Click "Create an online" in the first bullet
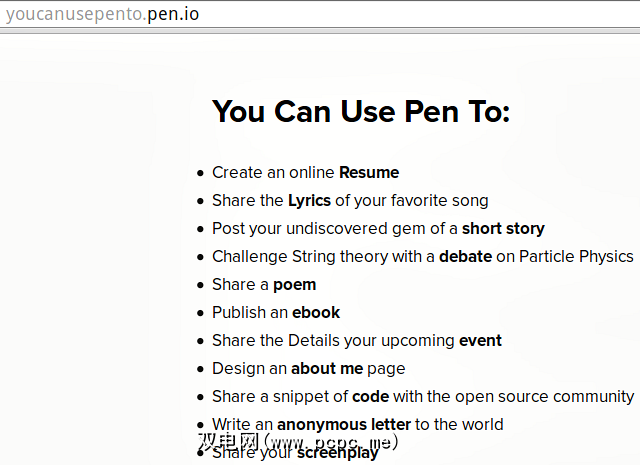Screen dimensions: 640x465 273,172
